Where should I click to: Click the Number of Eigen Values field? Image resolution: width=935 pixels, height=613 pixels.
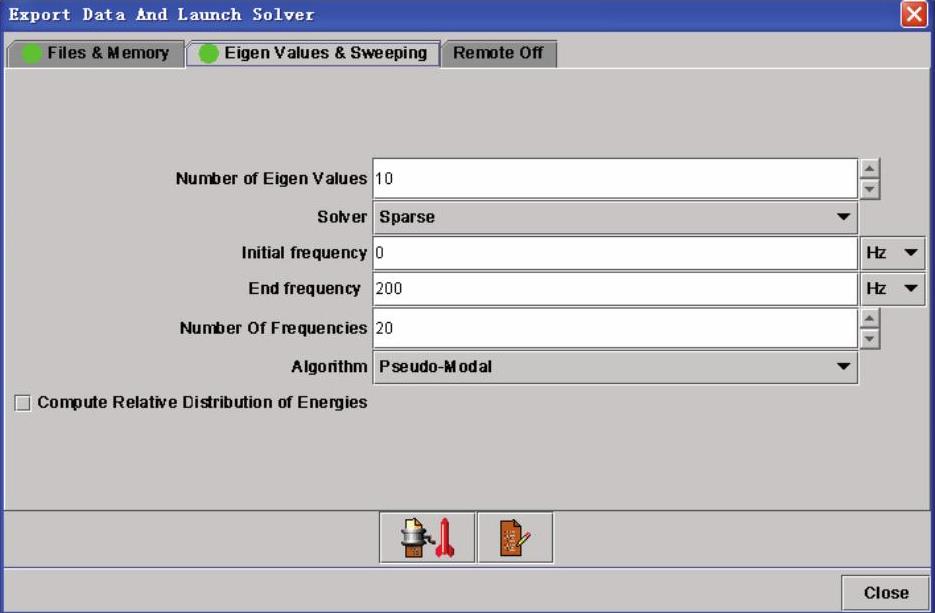614,179
